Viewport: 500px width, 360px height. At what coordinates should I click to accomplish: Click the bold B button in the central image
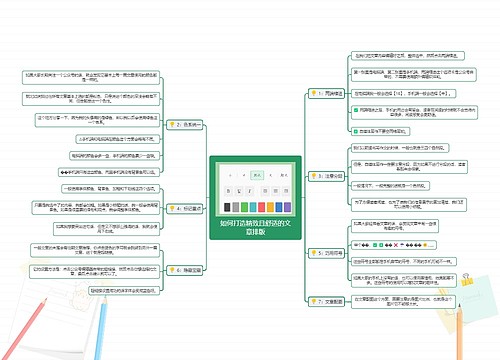[x=228, y=191]
